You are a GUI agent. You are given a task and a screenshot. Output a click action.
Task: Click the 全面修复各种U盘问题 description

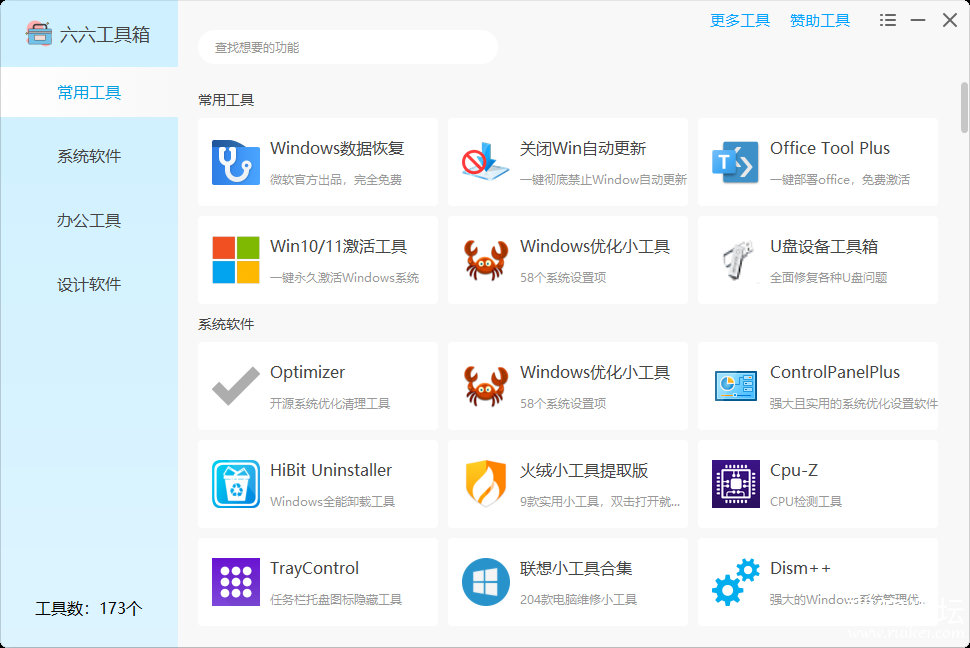tap(828, 278)
